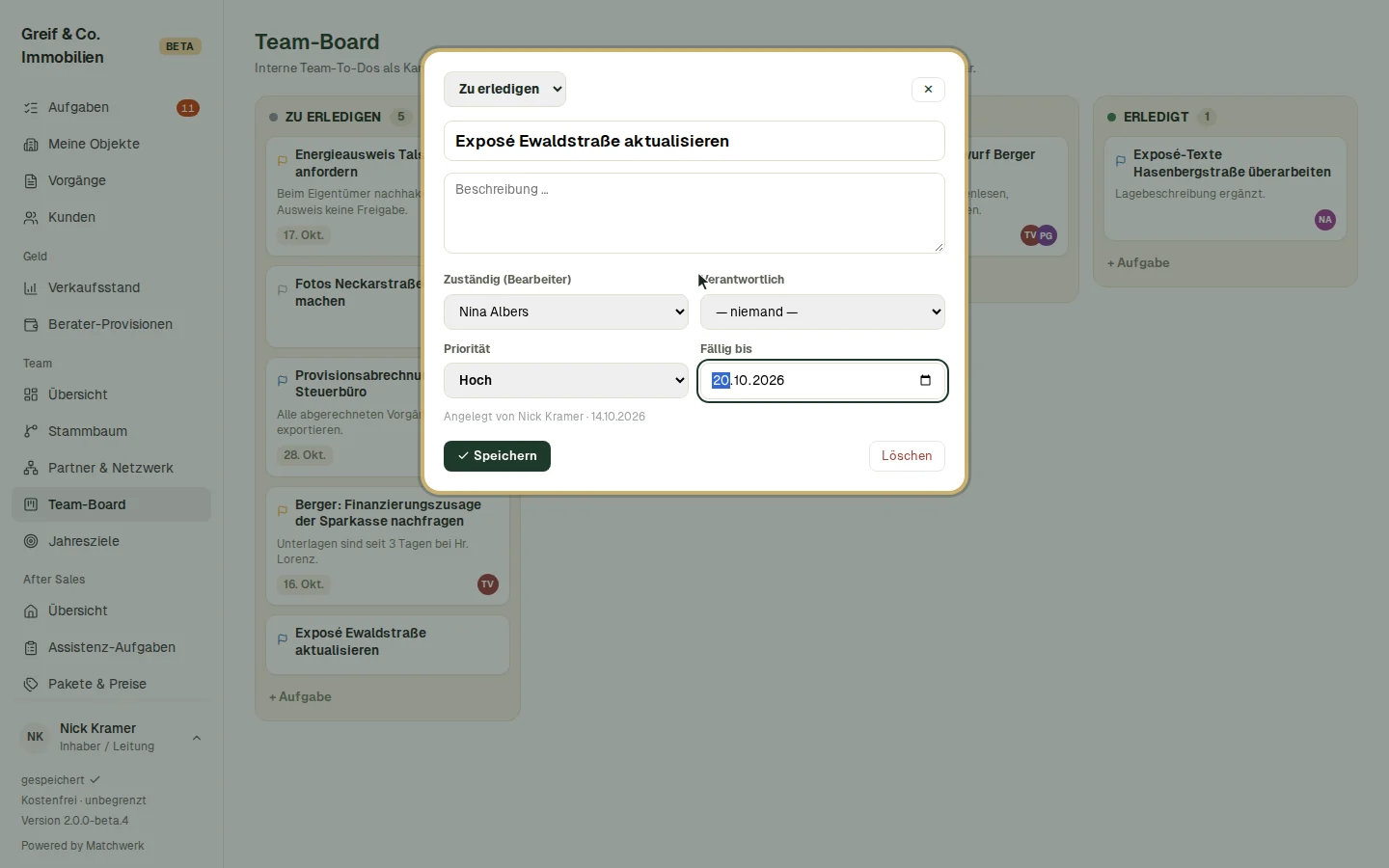
Task: Save the task with Speichern
Action: pos(497,456)
